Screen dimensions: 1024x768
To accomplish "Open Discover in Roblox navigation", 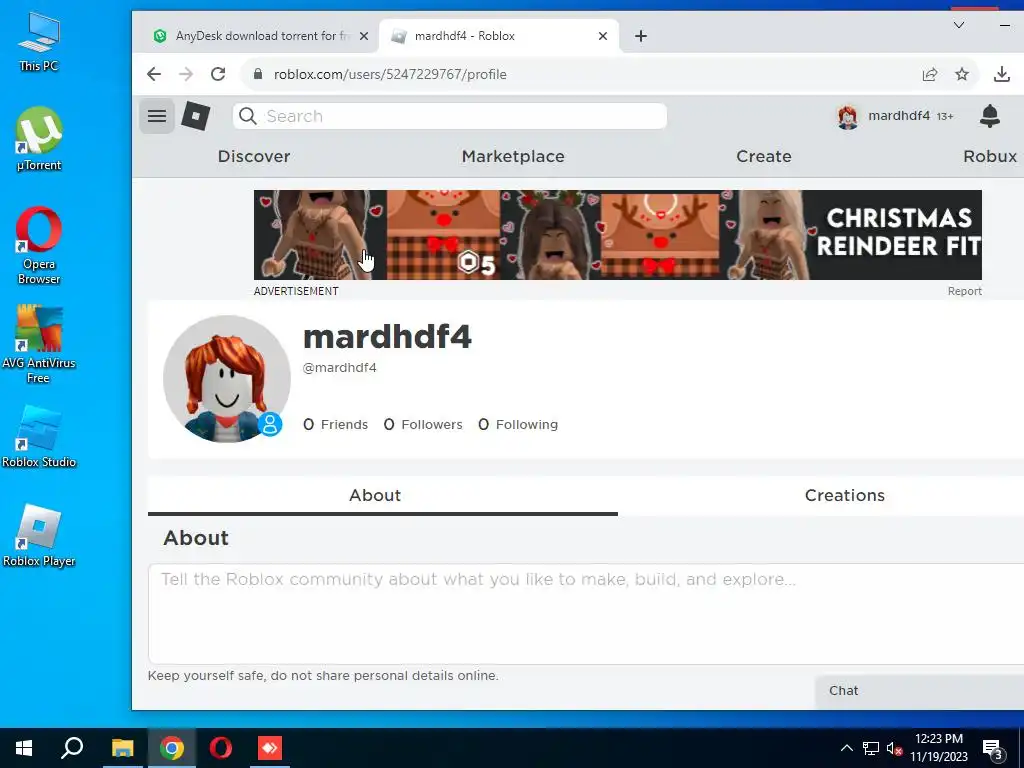I will point(254,157).
